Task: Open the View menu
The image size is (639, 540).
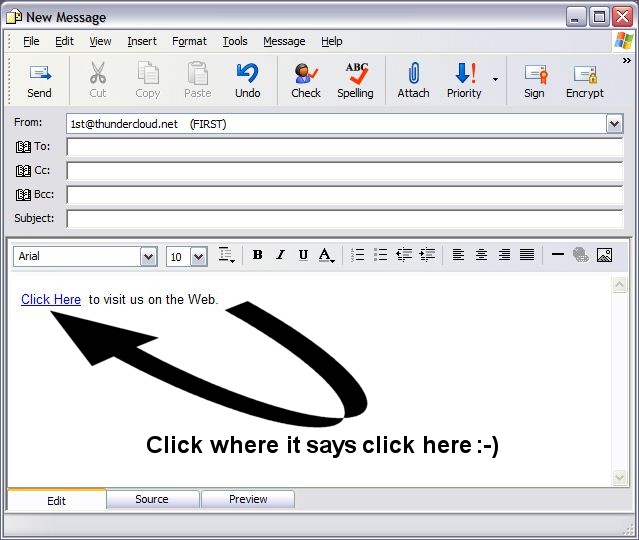Action: click(x=100, y=41)
